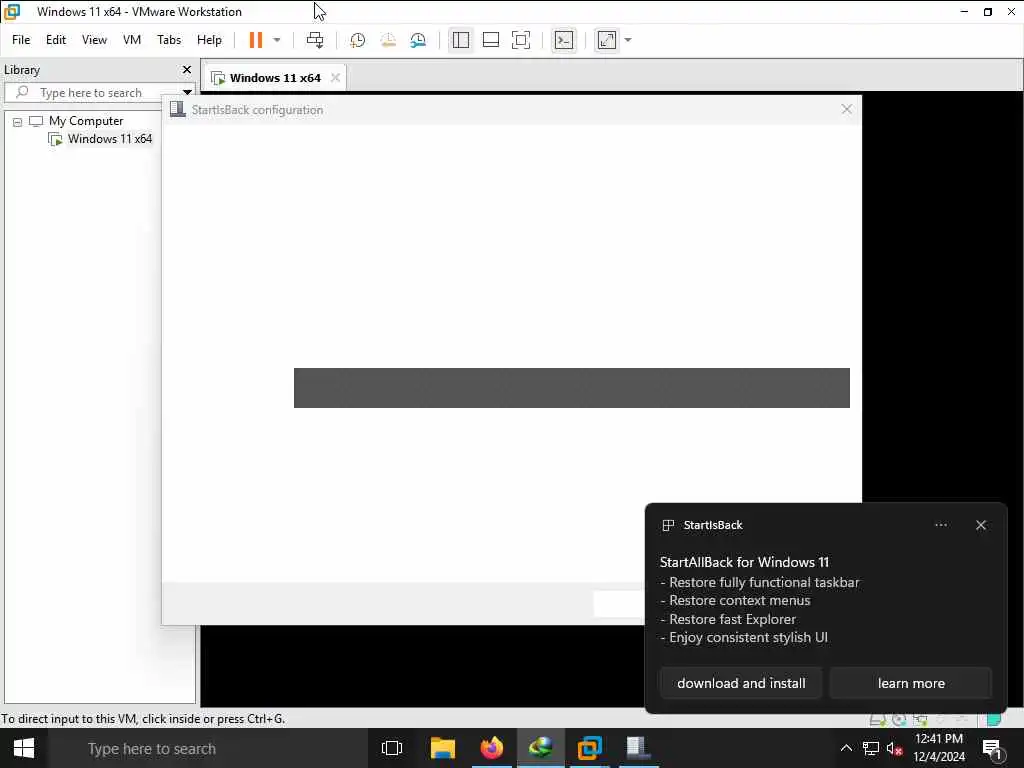The image size is (1024, 768).
Task: Open File Explorer from taskbar
Action: click(442, 748)
